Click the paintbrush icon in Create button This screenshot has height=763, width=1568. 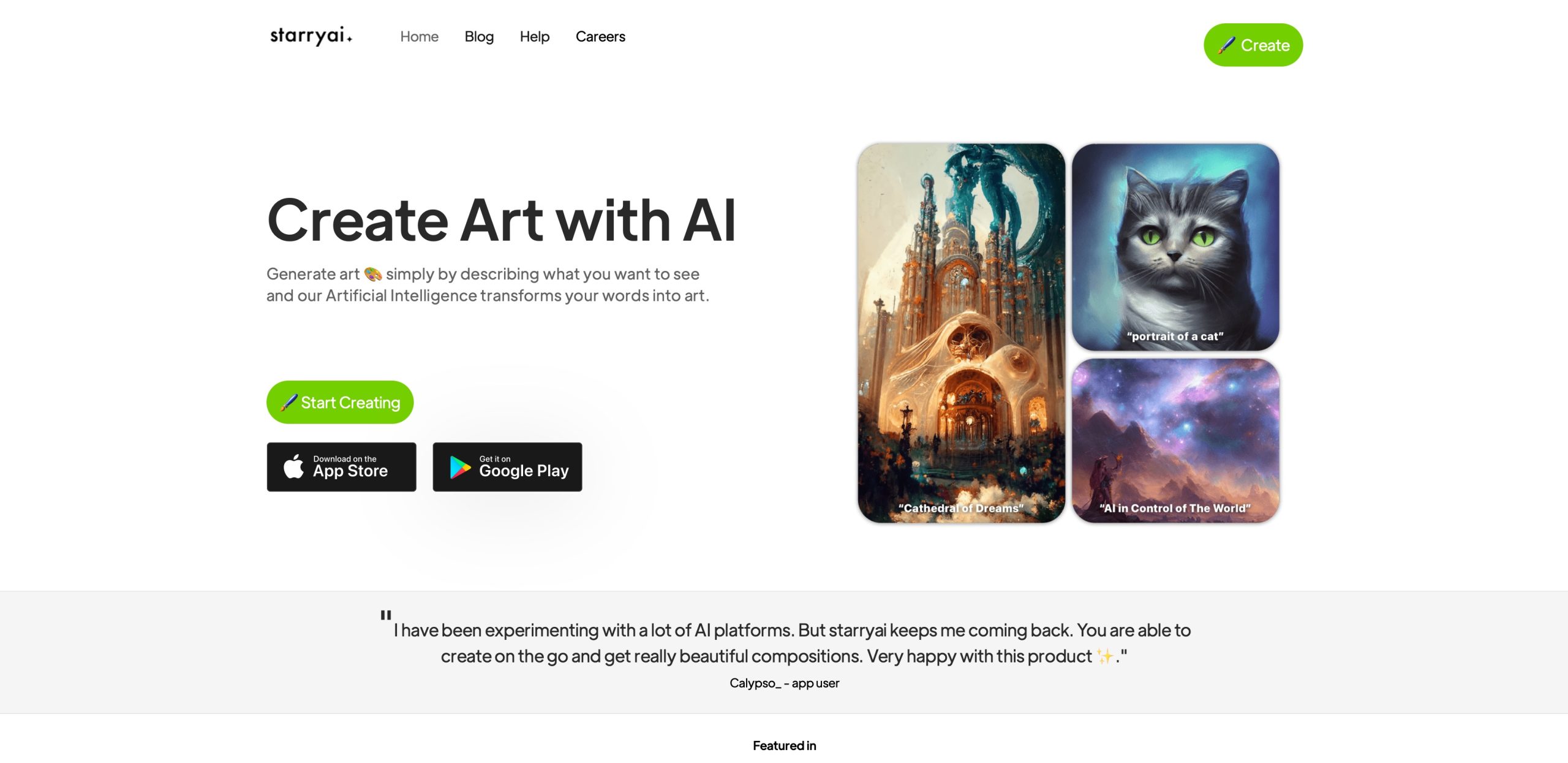coord(1227,45)
